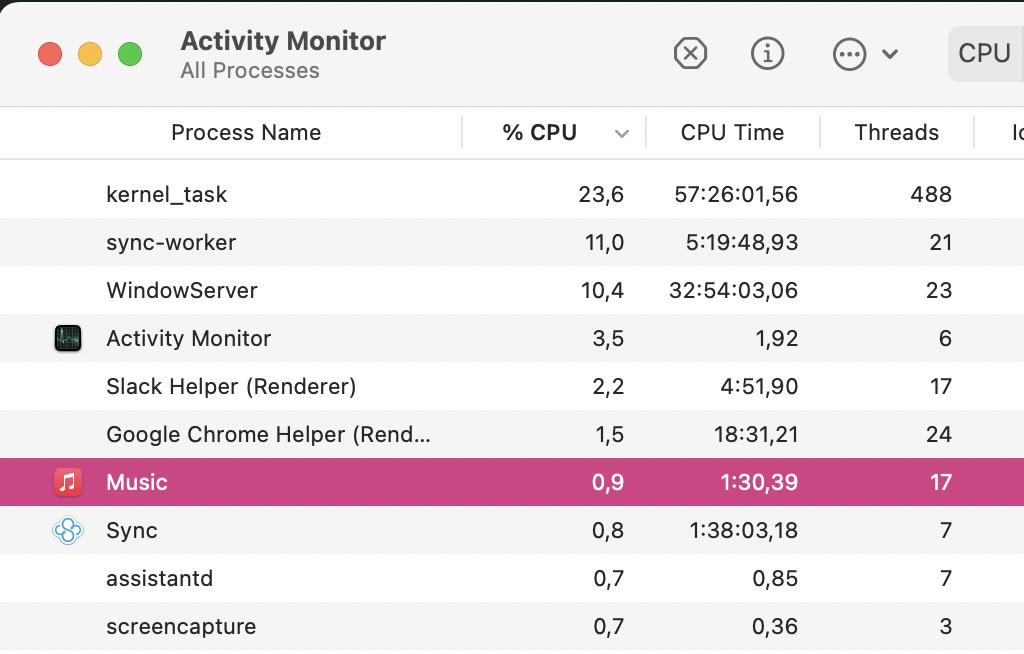Sort by CPU Time column header

(732, 133)
